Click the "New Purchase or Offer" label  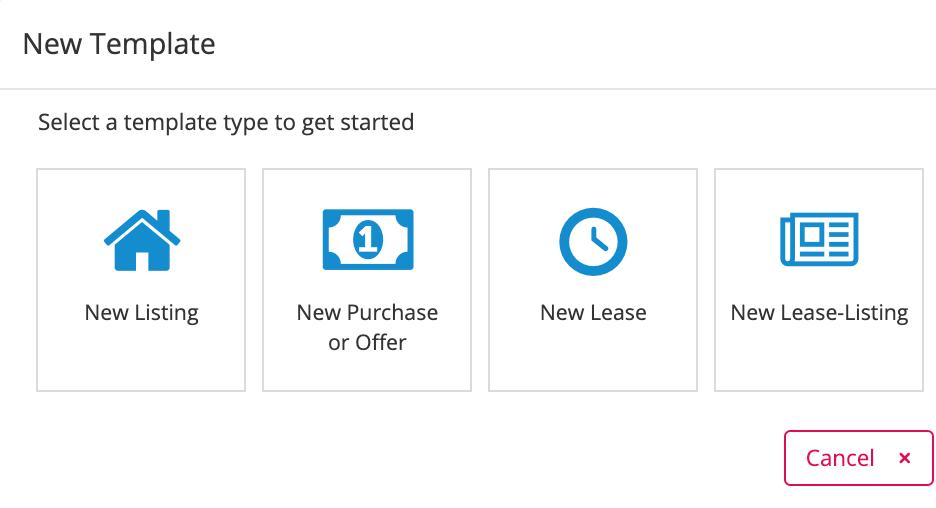coord(367,313)
